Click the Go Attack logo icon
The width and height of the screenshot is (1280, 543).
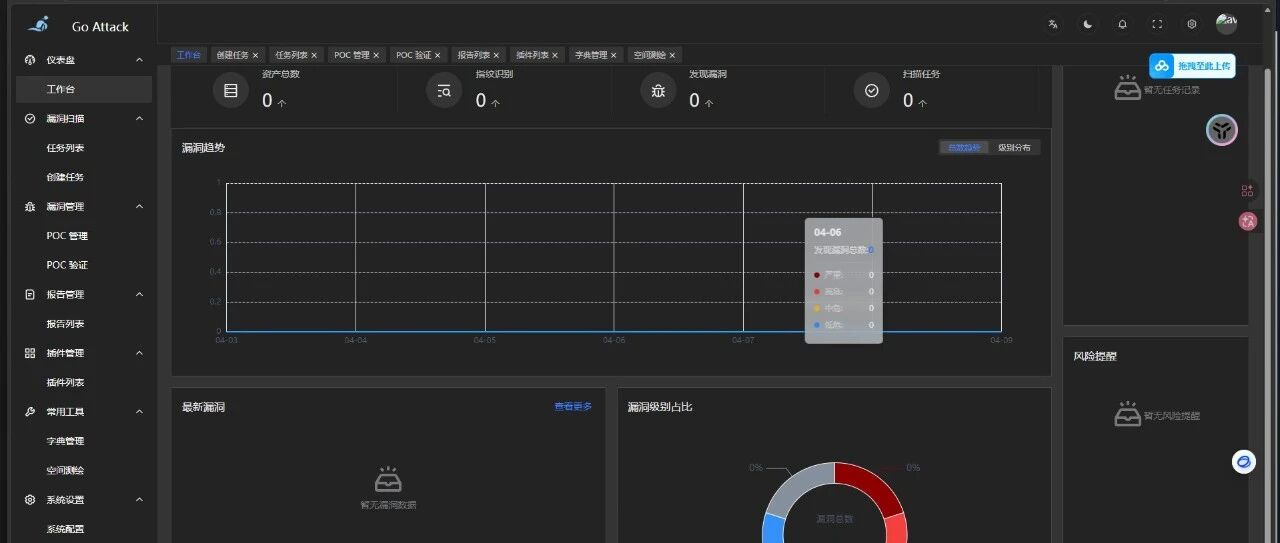tap(39, 24)
